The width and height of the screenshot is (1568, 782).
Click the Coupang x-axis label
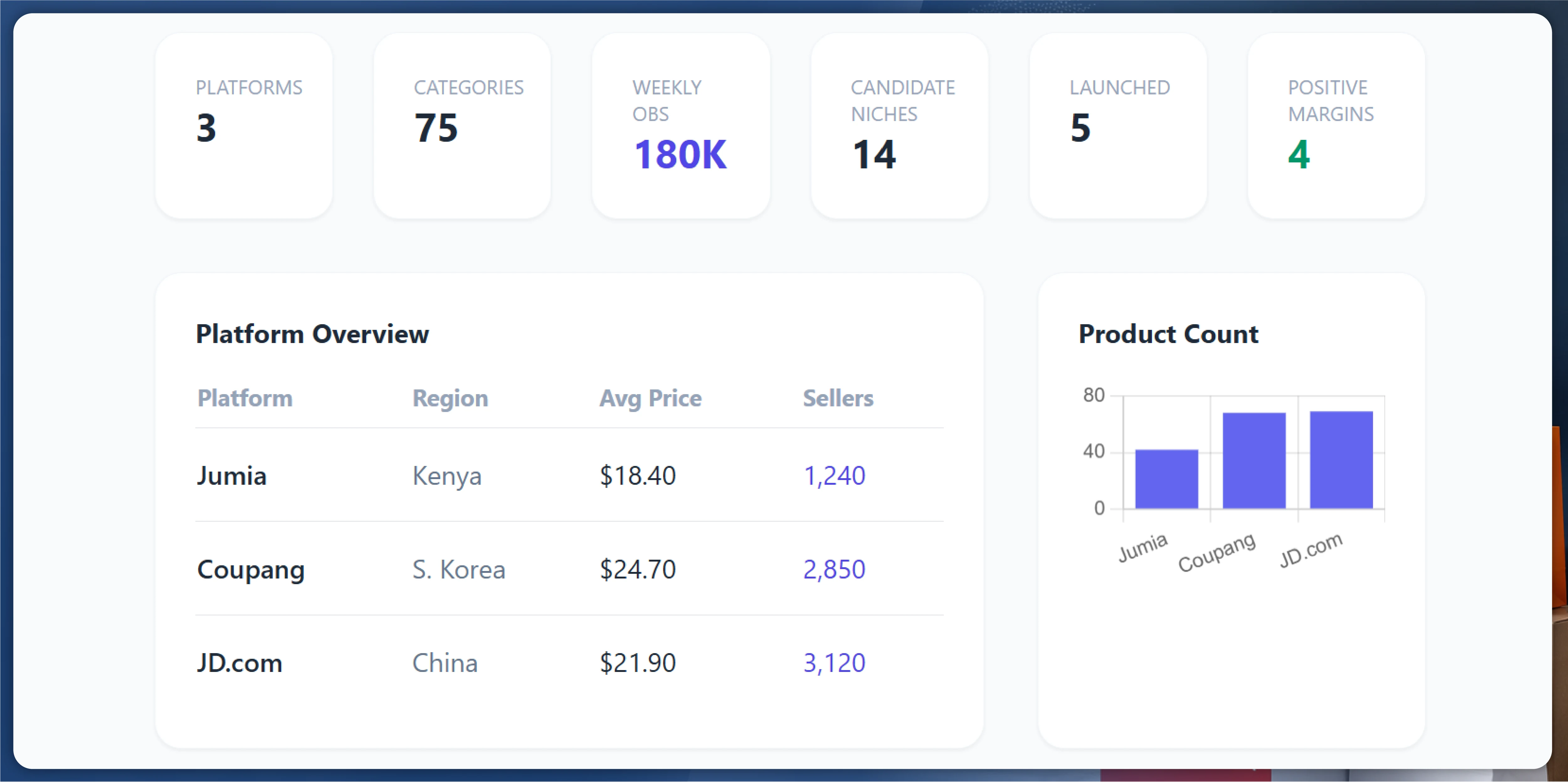point(1217,552)
